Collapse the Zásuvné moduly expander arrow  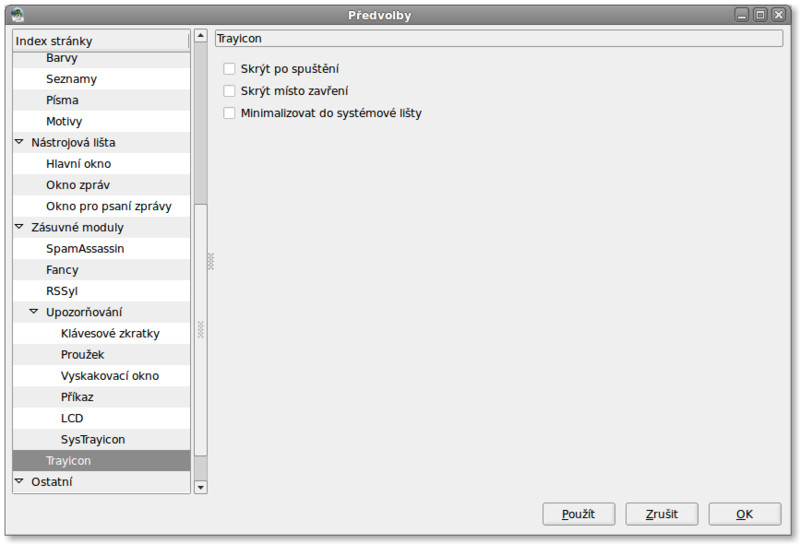pyautogui.click(x=20, y=227)
